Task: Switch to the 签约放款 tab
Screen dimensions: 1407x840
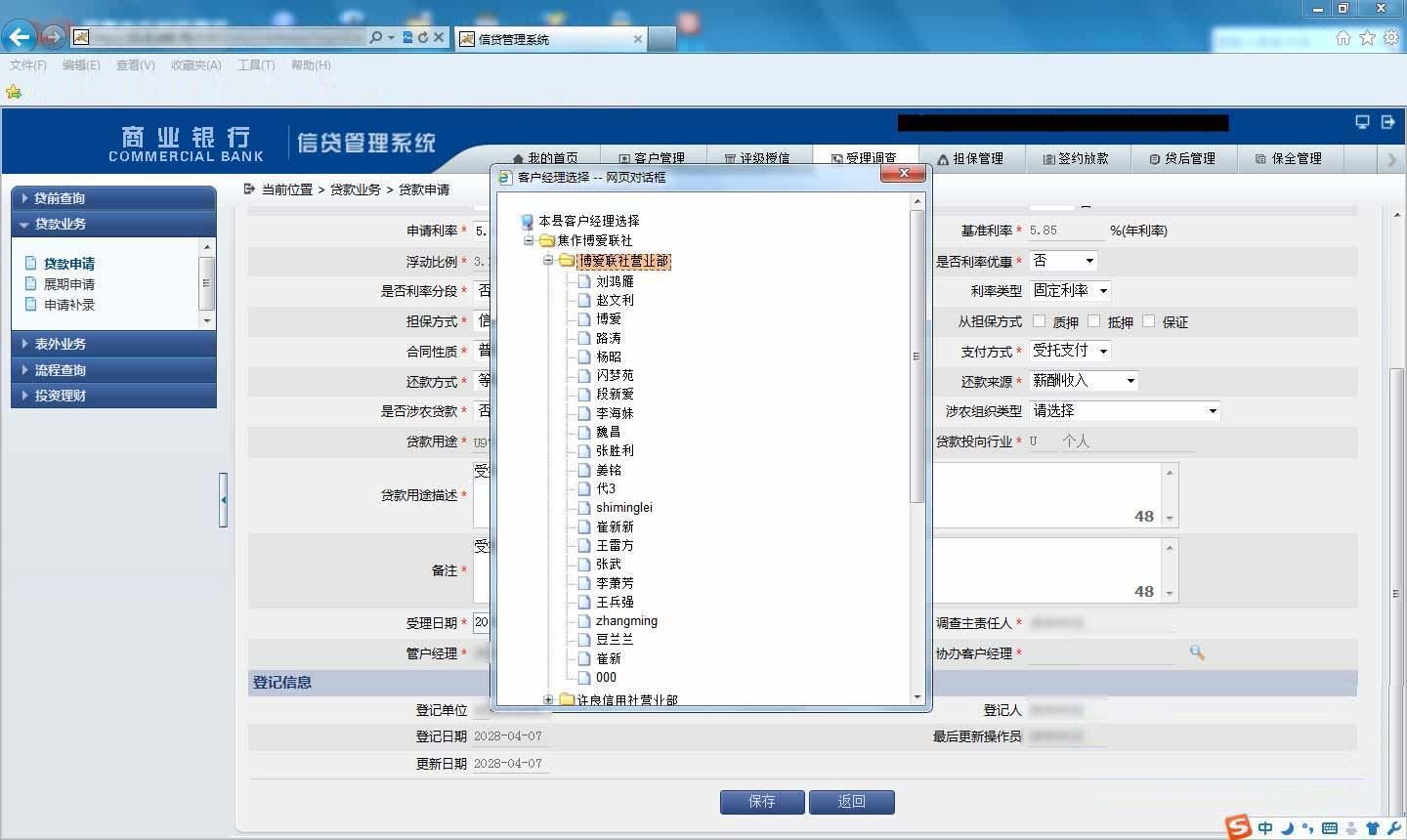Action: (1076, 158)
